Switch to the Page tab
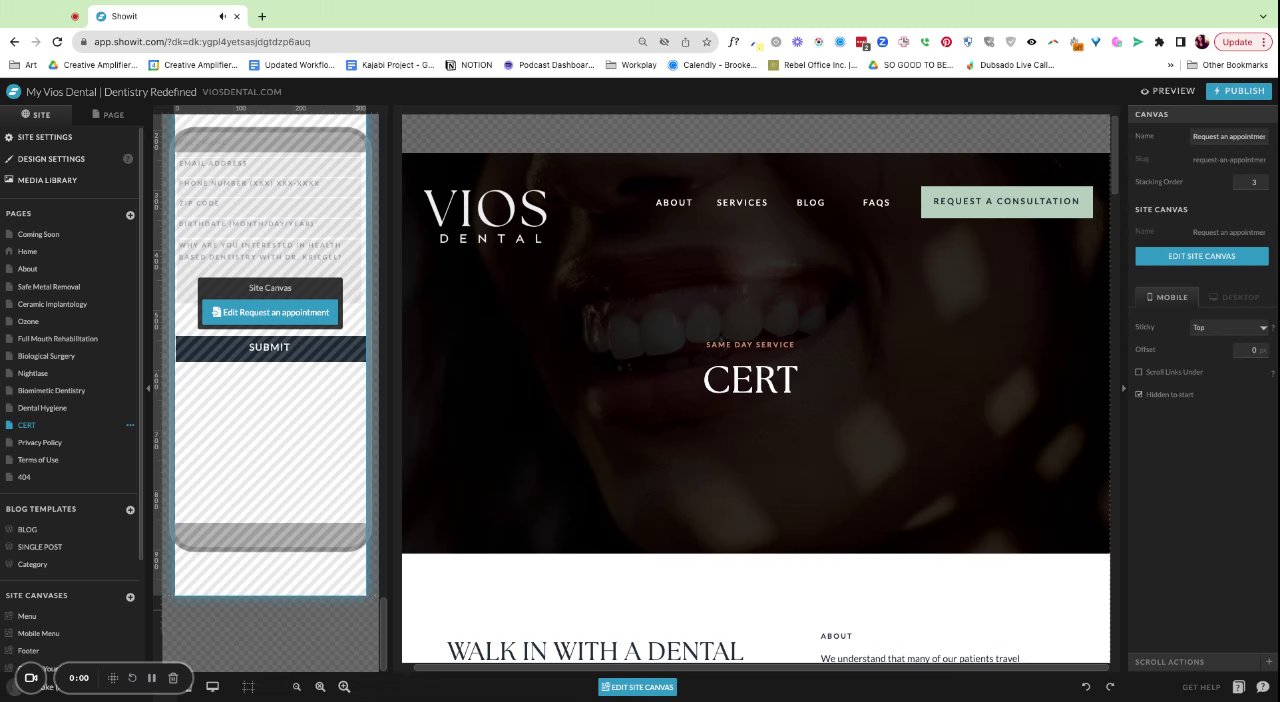The height and width of the screenshot is (702, 1280). 107,115
